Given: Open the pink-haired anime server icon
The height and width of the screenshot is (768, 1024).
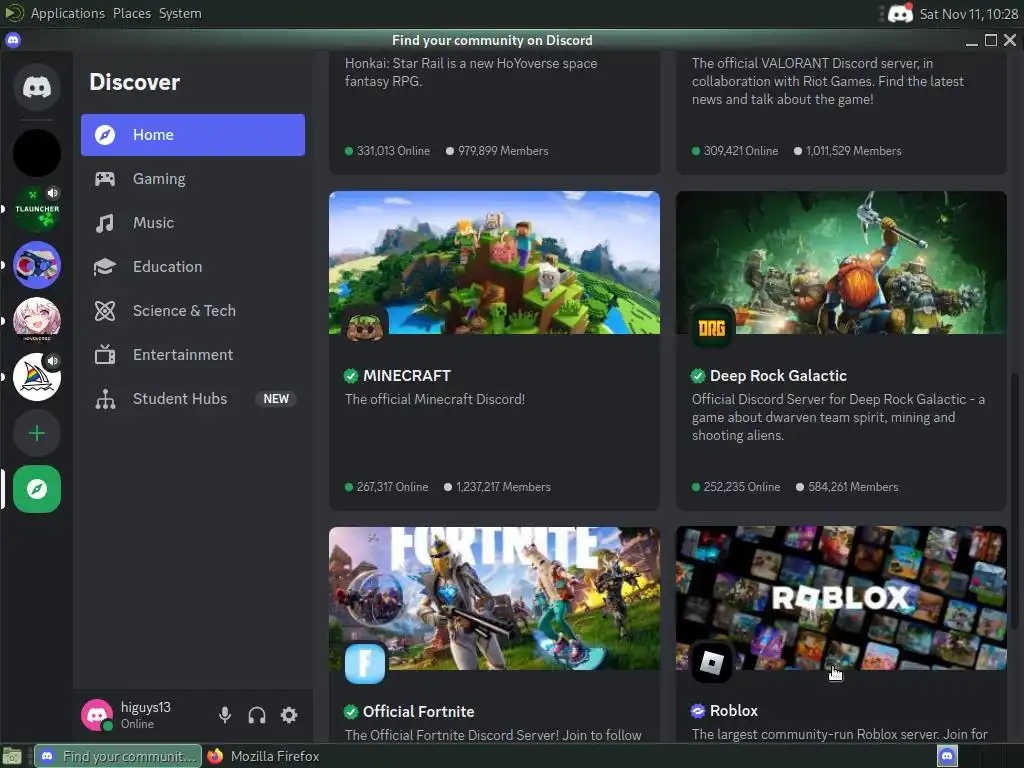Looking at the screenshot, I should [x=37, y=321].
